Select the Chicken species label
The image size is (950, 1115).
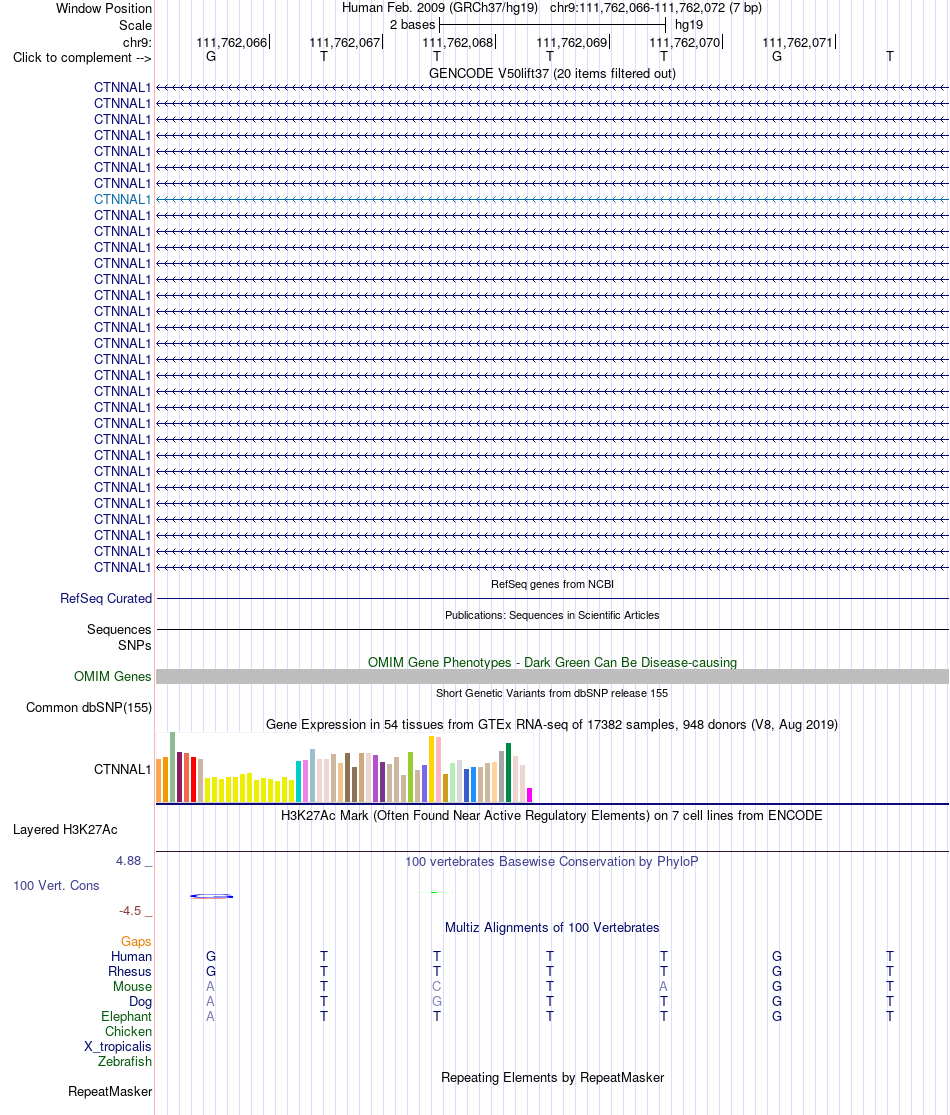click(x=129, y=1032)
